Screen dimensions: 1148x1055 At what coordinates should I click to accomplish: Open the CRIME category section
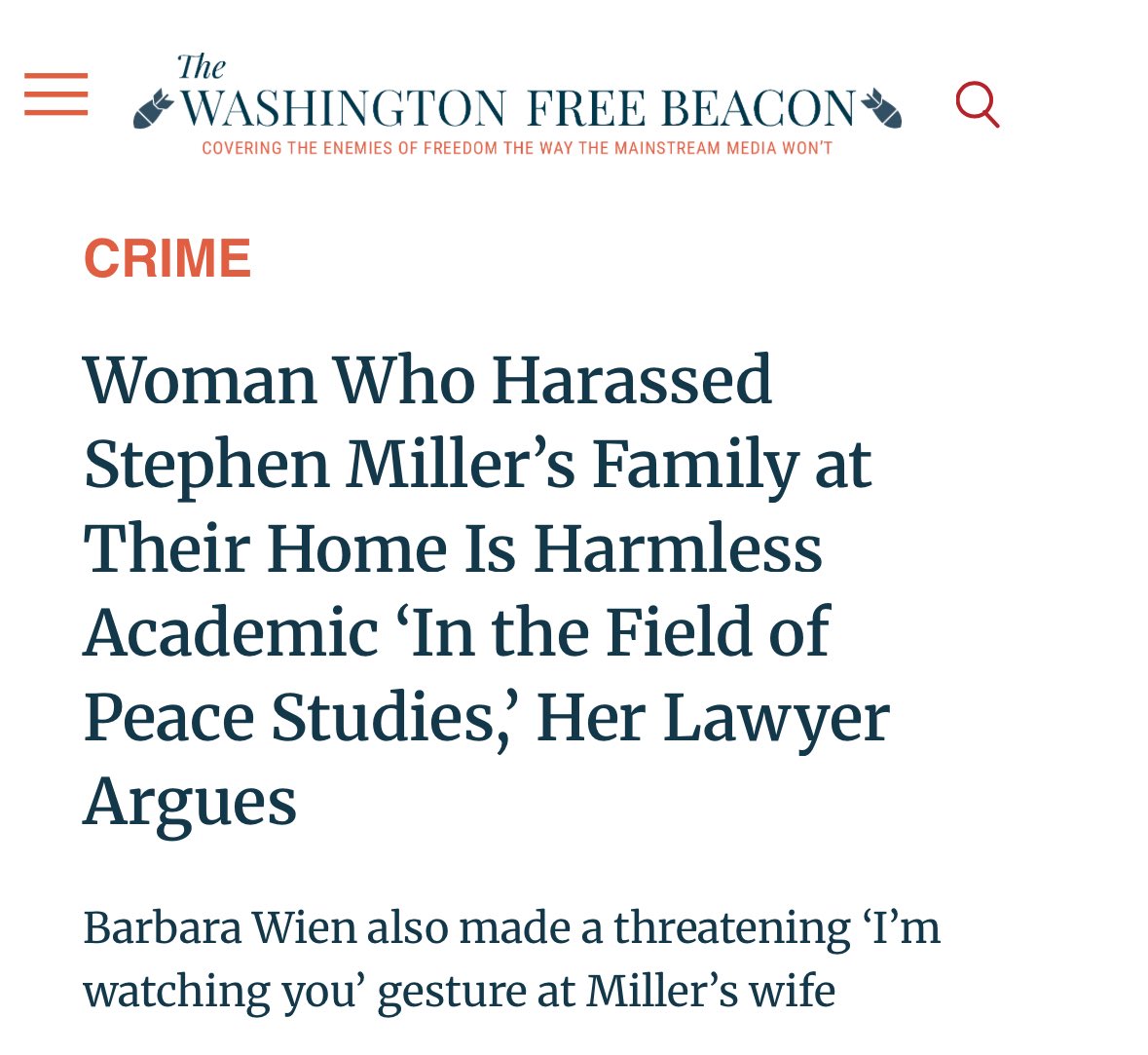[x=167, y=258]
